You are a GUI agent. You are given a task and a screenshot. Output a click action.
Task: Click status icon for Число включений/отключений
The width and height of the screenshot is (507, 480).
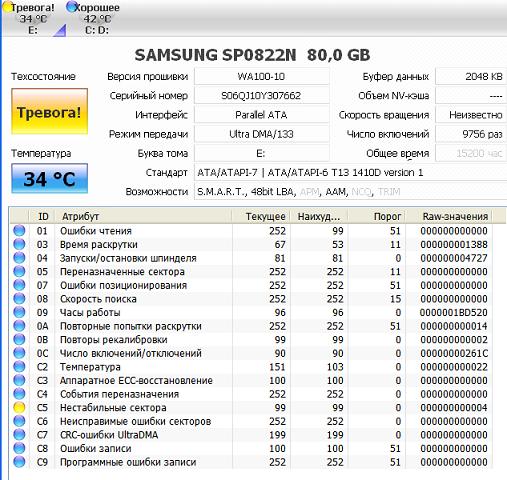19,353
